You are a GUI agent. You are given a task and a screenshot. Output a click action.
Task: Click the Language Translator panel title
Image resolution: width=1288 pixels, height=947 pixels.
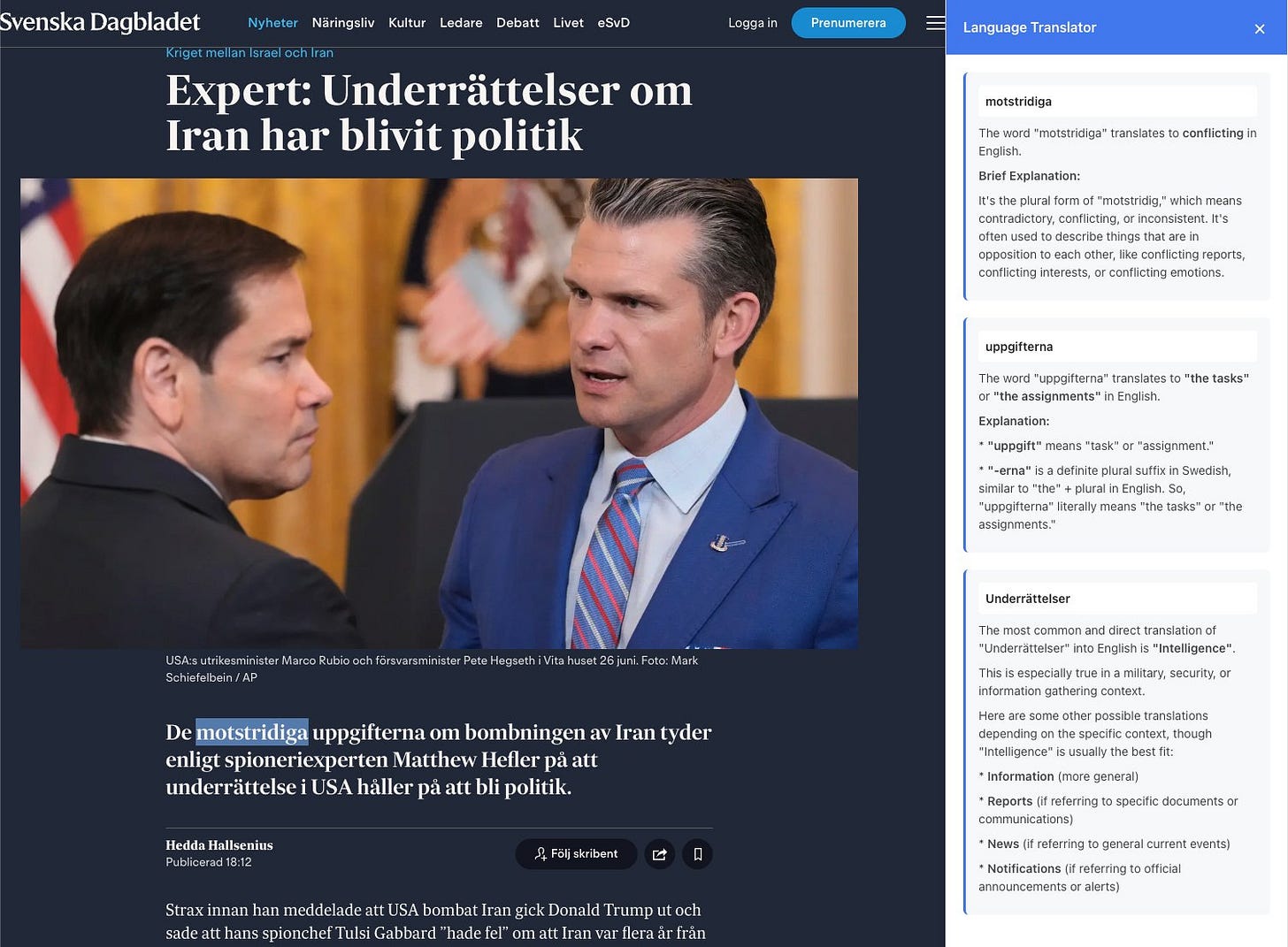[1030, 27]
